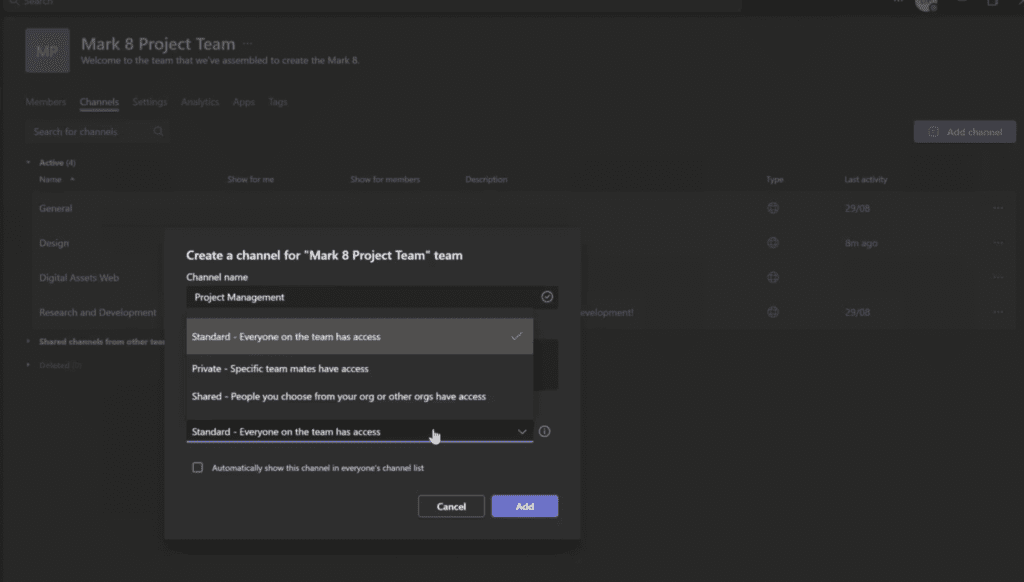The image size is (1024, 582).
Task: Click the General channel type globe icon
Action: tap(773, 208)
